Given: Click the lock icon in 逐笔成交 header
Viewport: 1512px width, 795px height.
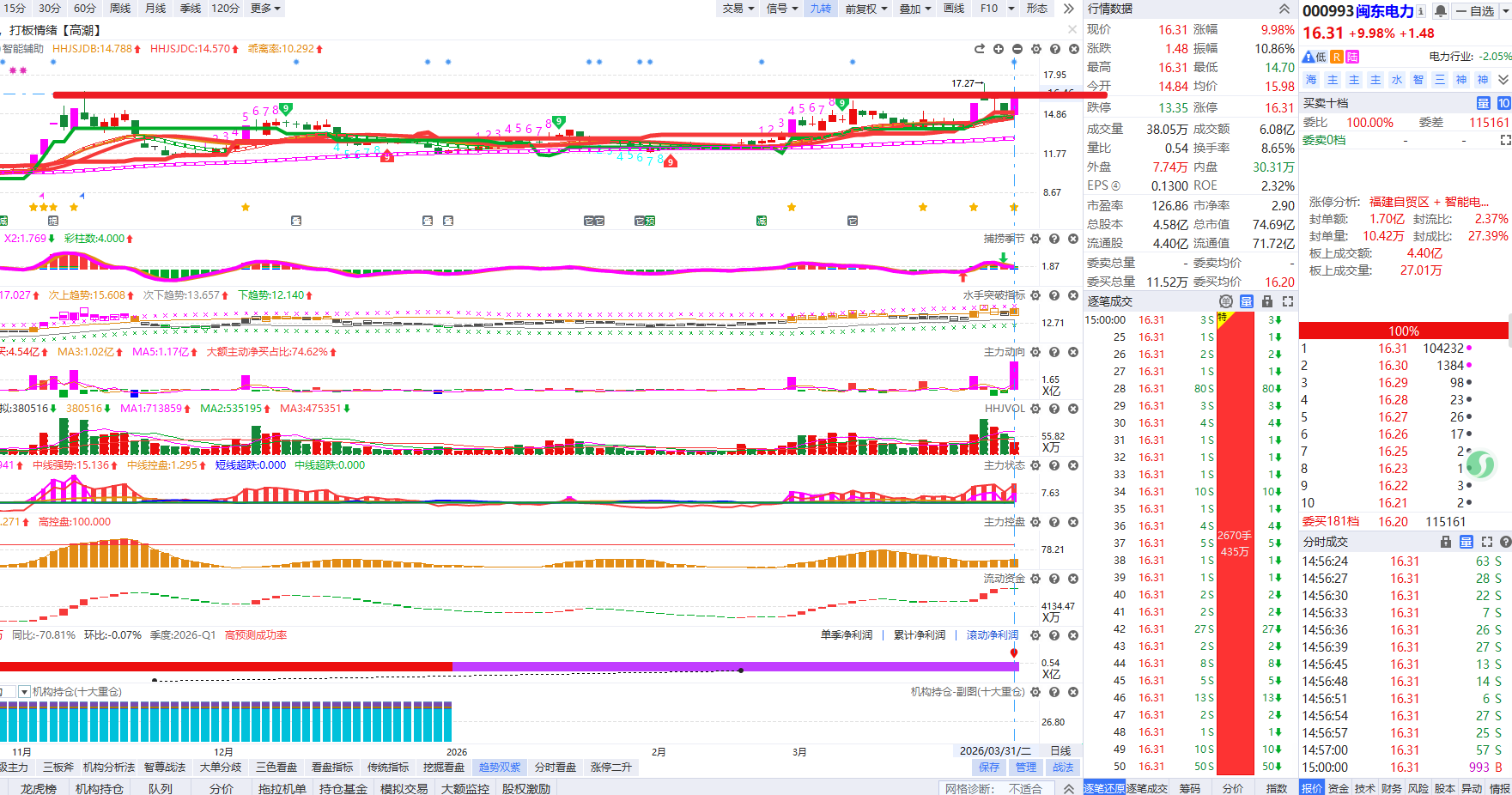Looking at the screenshot, I should [x=1267, y=301].
